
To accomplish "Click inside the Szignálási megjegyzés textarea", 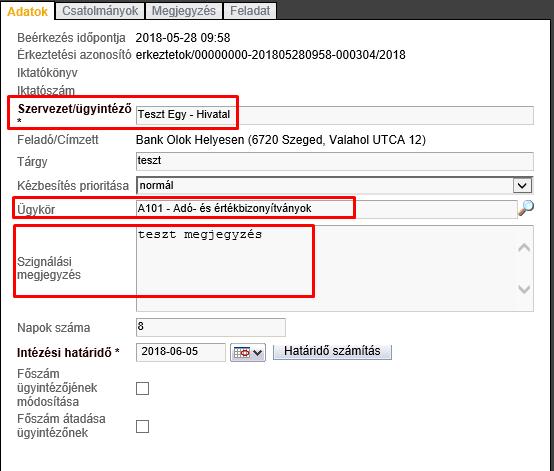I will coord(335,269).
